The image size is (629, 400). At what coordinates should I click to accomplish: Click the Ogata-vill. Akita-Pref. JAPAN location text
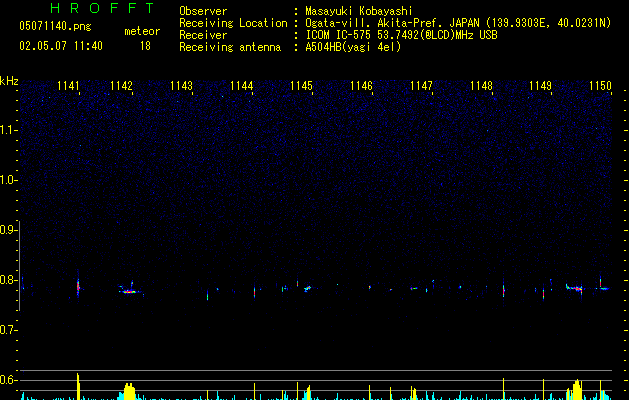click(458, 23)
